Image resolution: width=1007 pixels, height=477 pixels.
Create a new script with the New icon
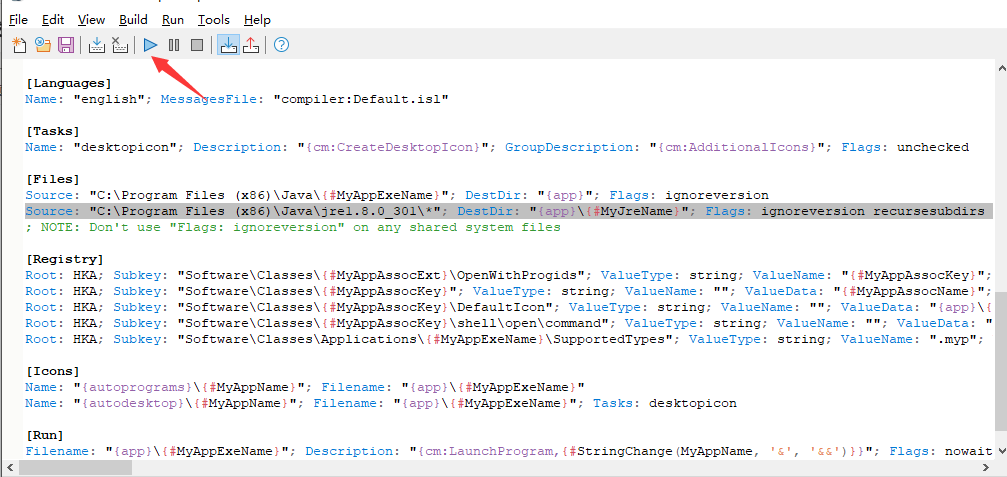click(20, 45)
